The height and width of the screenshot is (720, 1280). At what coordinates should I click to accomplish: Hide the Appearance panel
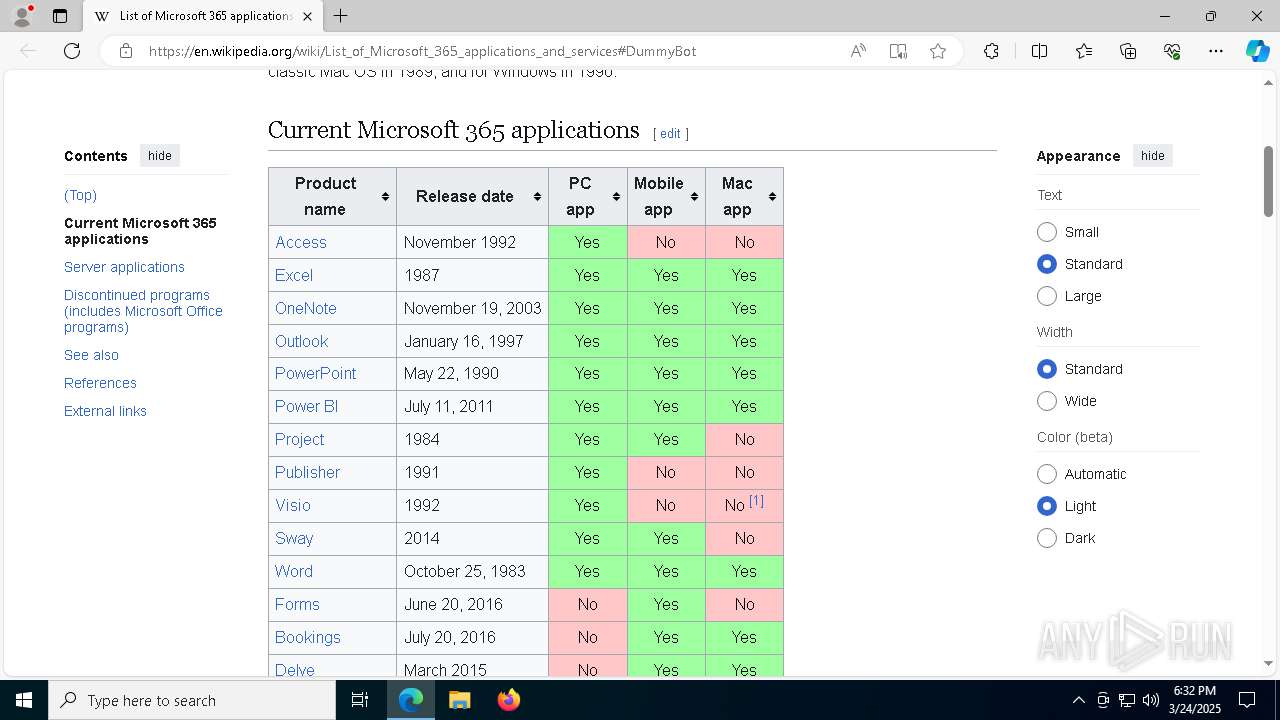tap(1152, 156)
